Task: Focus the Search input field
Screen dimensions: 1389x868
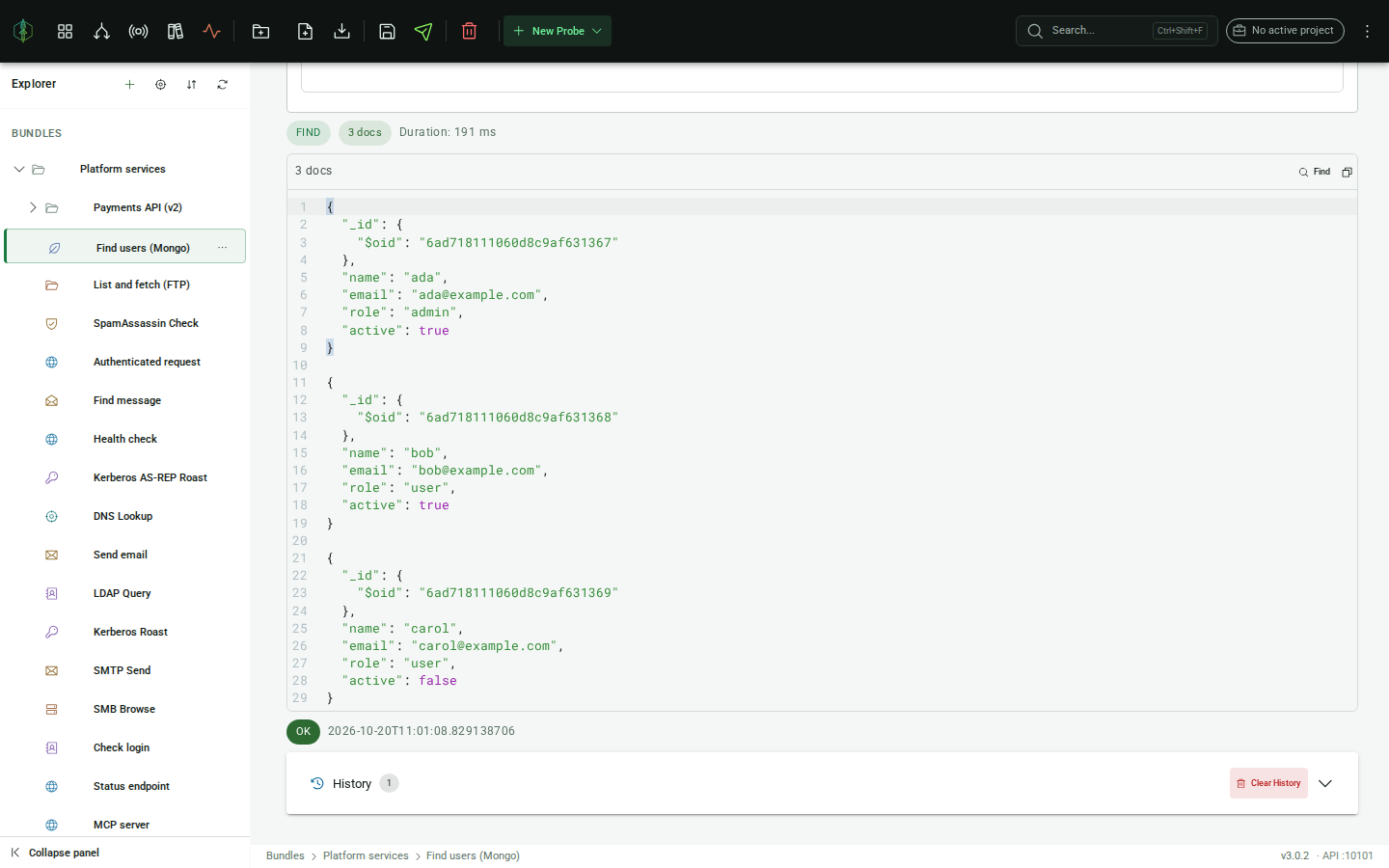Action: pos(1116,31)
